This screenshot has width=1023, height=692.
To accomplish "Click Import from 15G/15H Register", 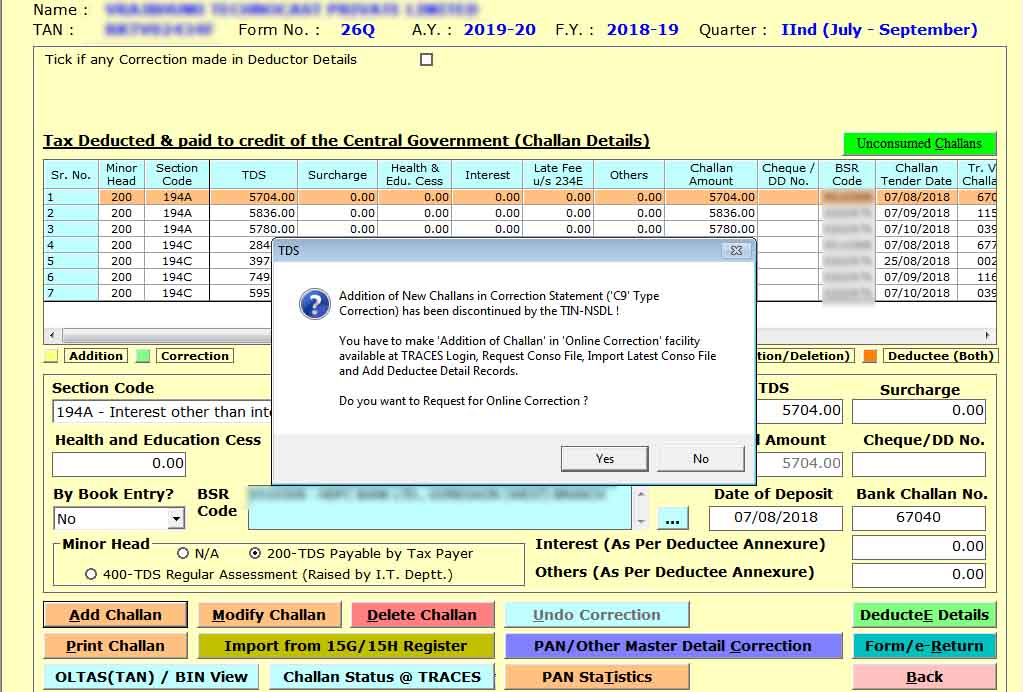I will (x=345, y=646).
